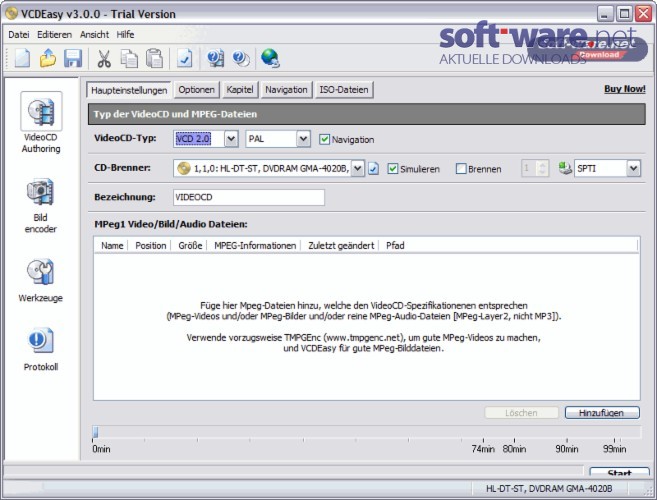
Task: Uncheck the Simulieren checkbox
Action: coord(392,168)
